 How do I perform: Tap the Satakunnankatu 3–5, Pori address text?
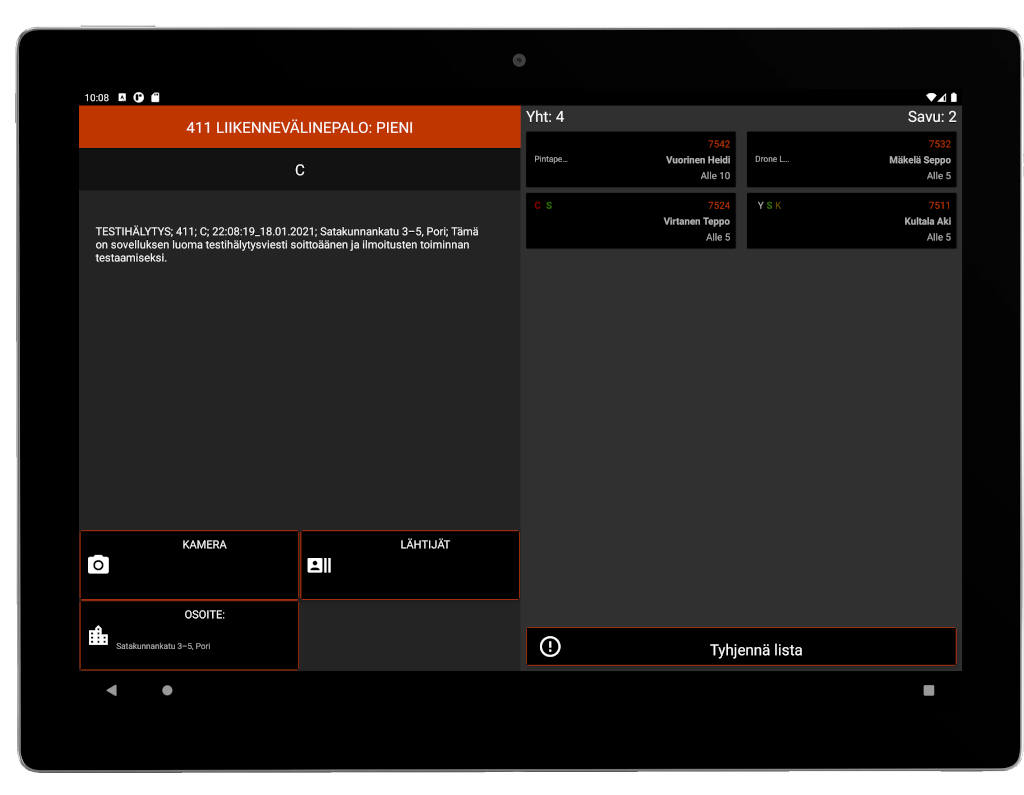[x=163, y=646]
